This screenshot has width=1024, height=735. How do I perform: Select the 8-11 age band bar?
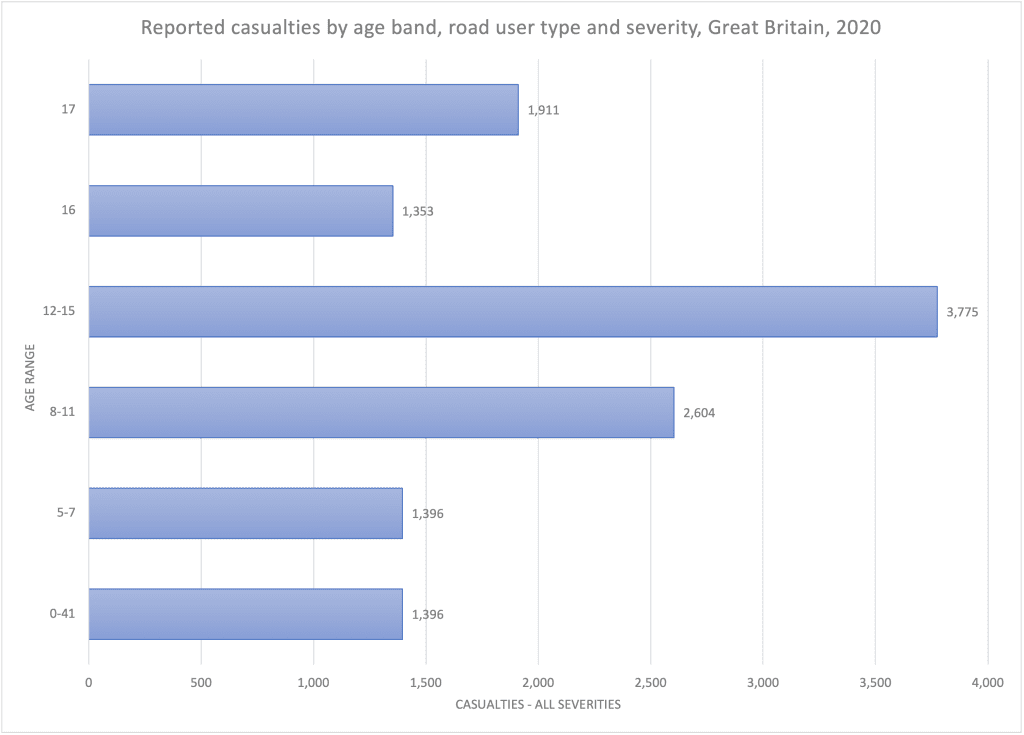(381, 412)
